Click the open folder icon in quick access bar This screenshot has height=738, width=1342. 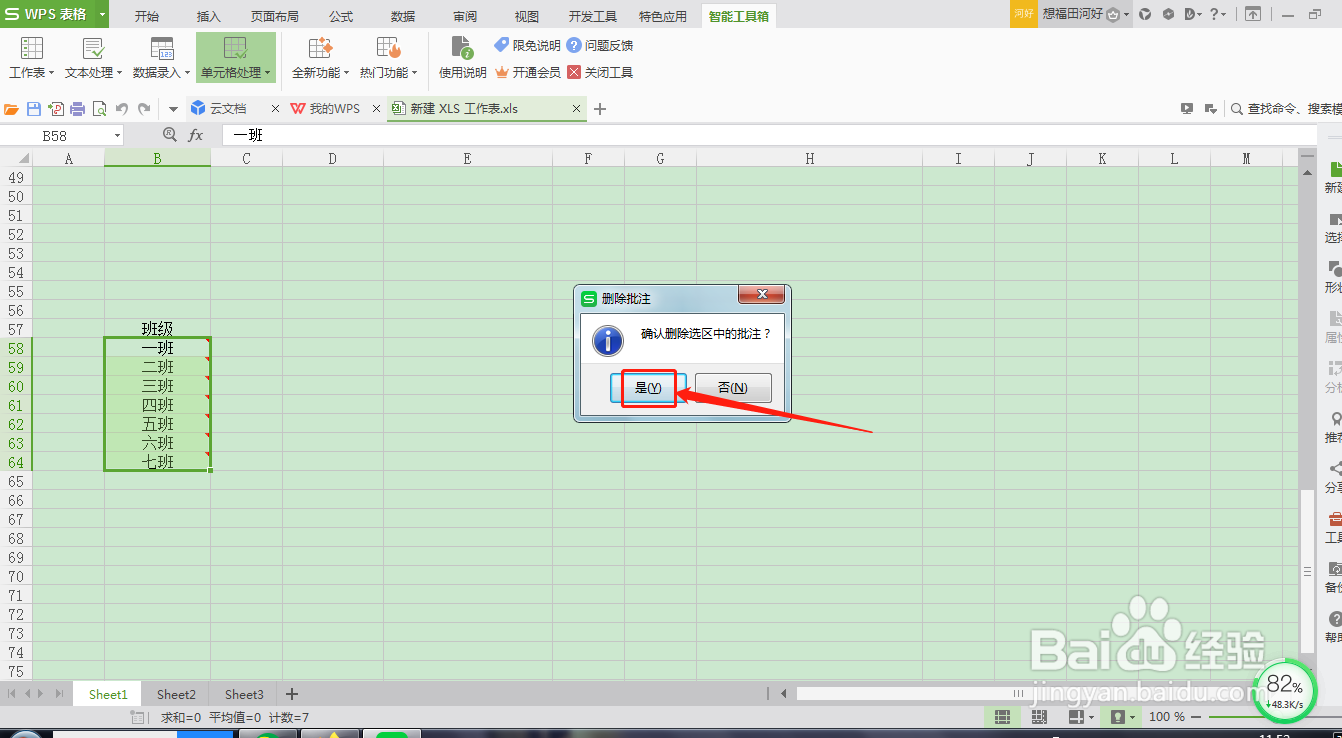tap(12, 109)
